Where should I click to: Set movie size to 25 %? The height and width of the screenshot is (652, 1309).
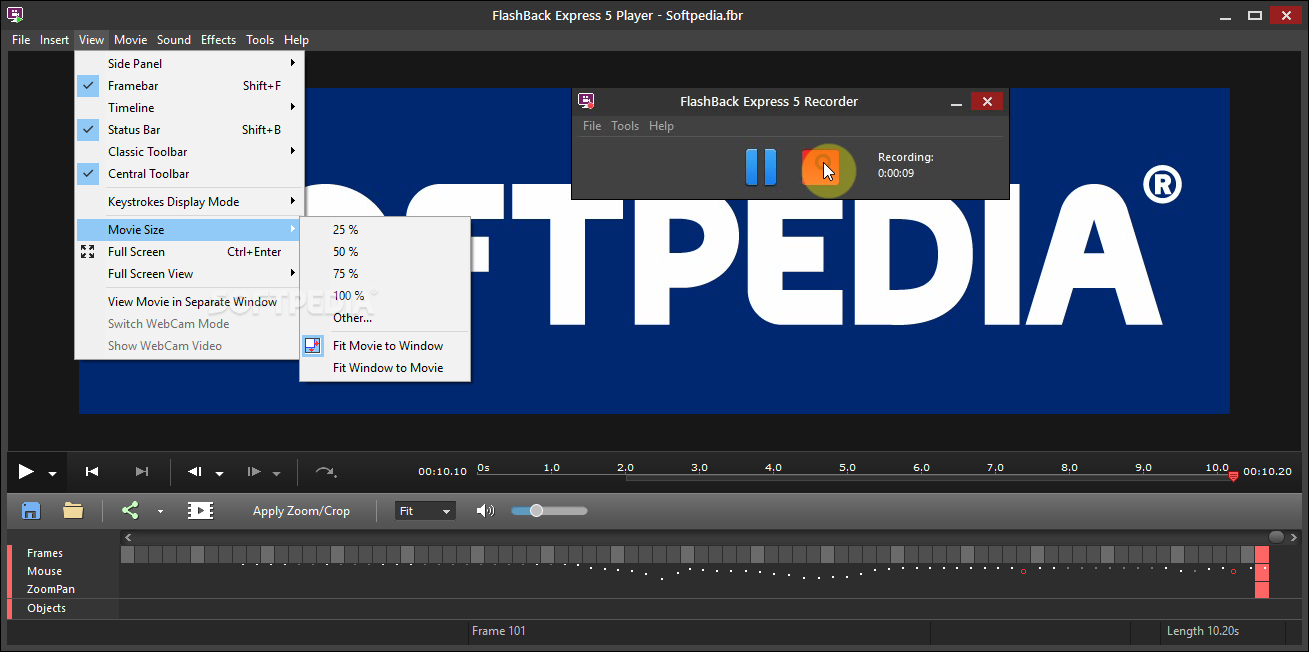[385, 230]
